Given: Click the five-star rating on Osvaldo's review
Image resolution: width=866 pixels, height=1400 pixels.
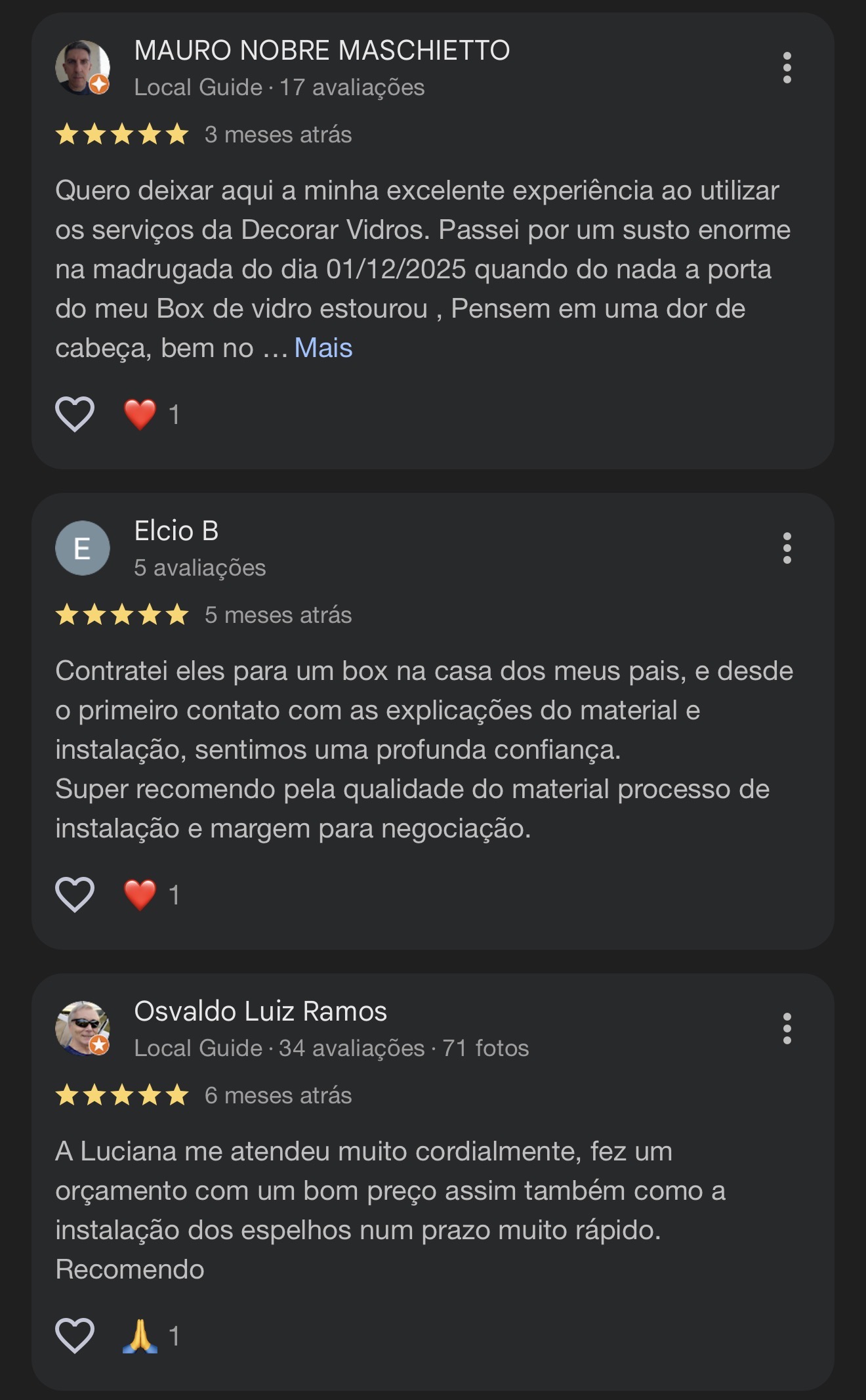Looking at the screenshot, I should pos(122,1095).
